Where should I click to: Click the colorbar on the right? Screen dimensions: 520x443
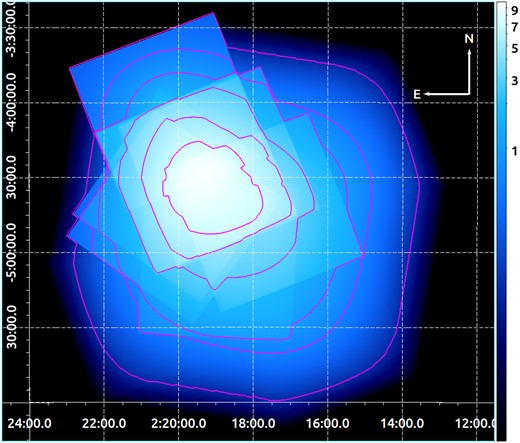[501, 221]
